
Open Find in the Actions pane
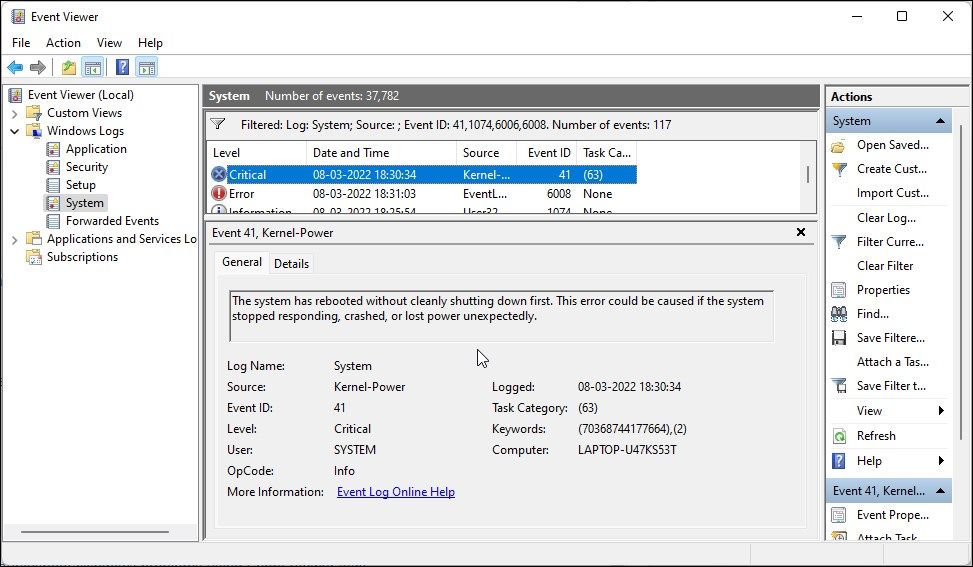(x=872, y=314)
